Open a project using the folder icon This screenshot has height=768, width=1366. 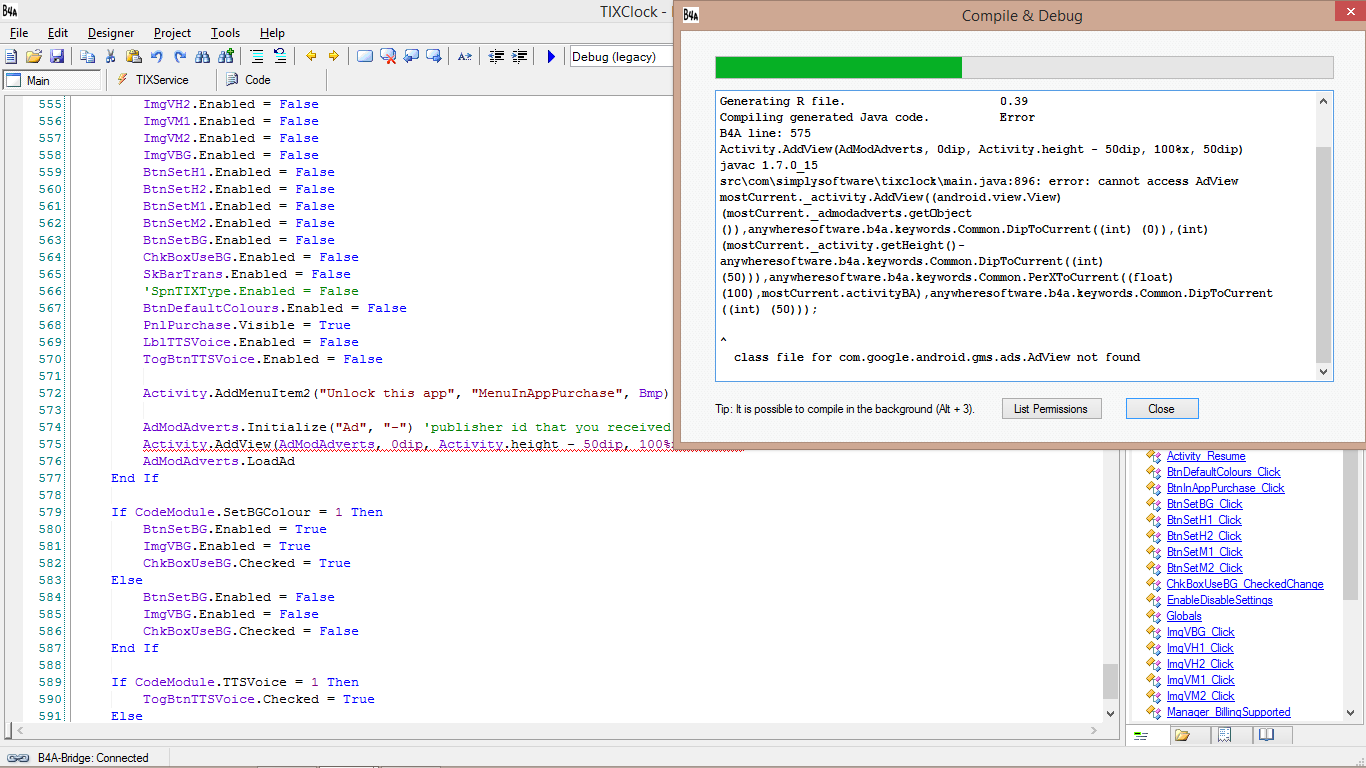[x=34, y=57]
